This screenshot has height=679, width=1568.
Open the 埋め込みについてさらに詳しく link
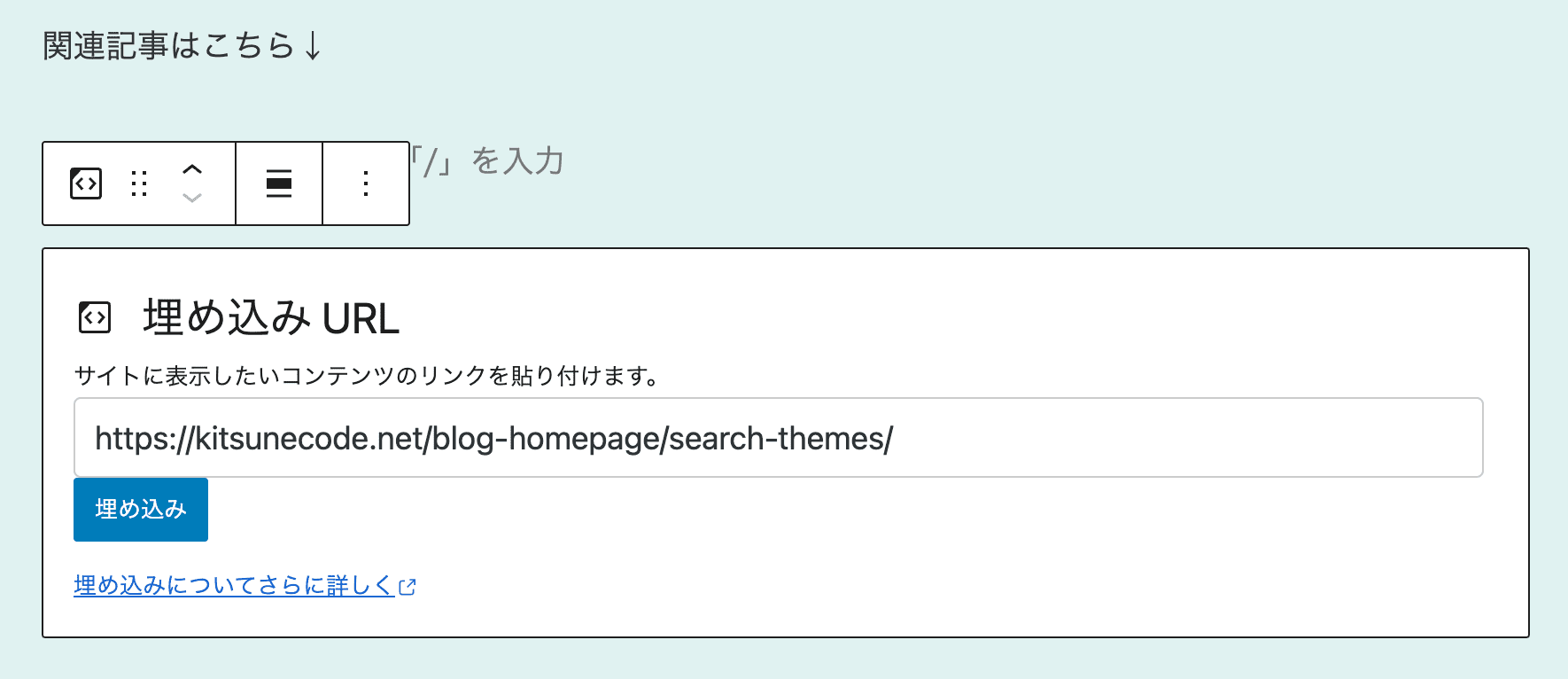pyautogui.click(x=233, y=585)
